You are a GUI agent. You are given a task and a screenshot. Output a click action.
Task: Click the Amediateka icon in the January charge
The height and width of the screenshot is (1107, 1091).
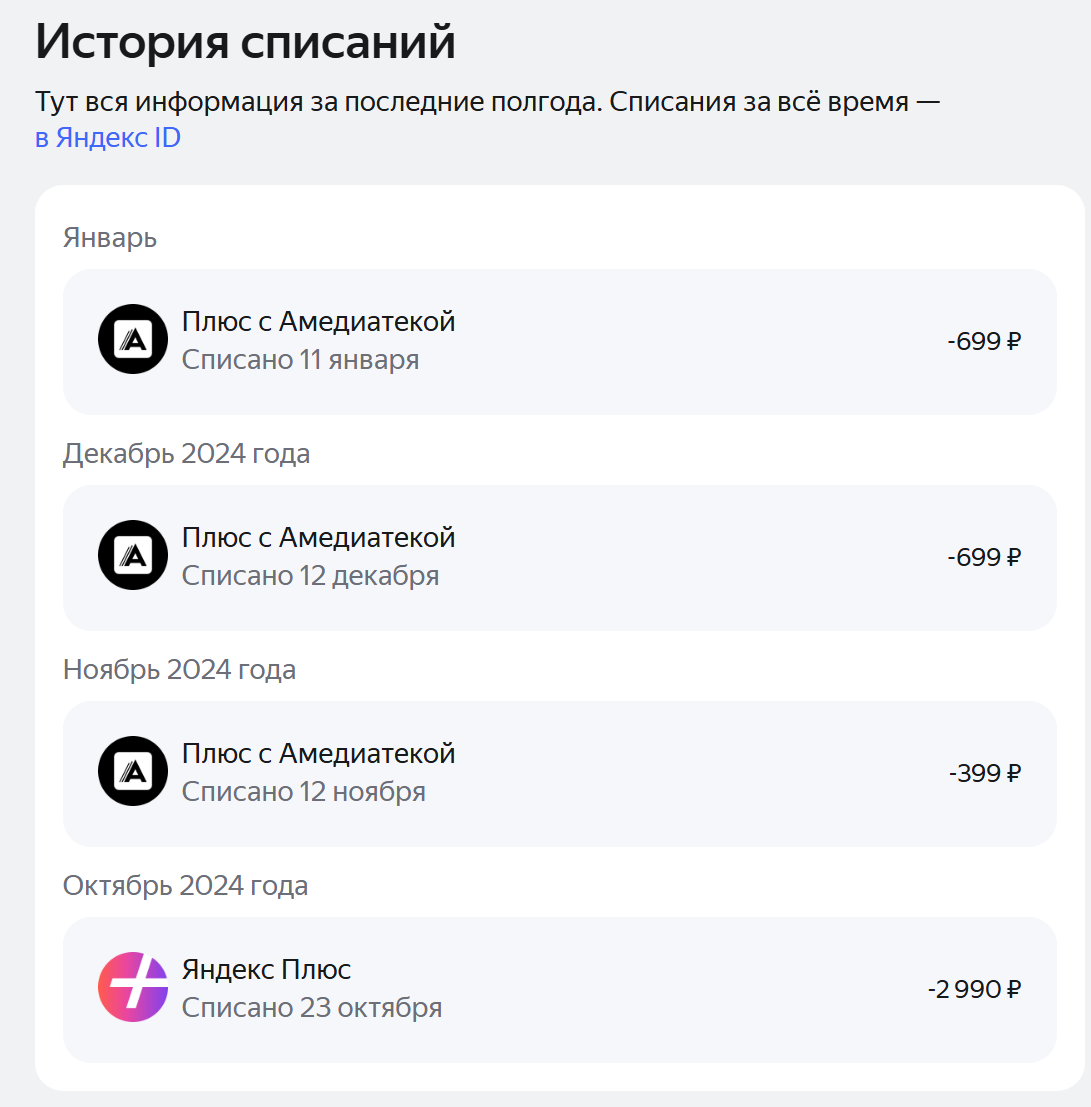click(133, 340)
